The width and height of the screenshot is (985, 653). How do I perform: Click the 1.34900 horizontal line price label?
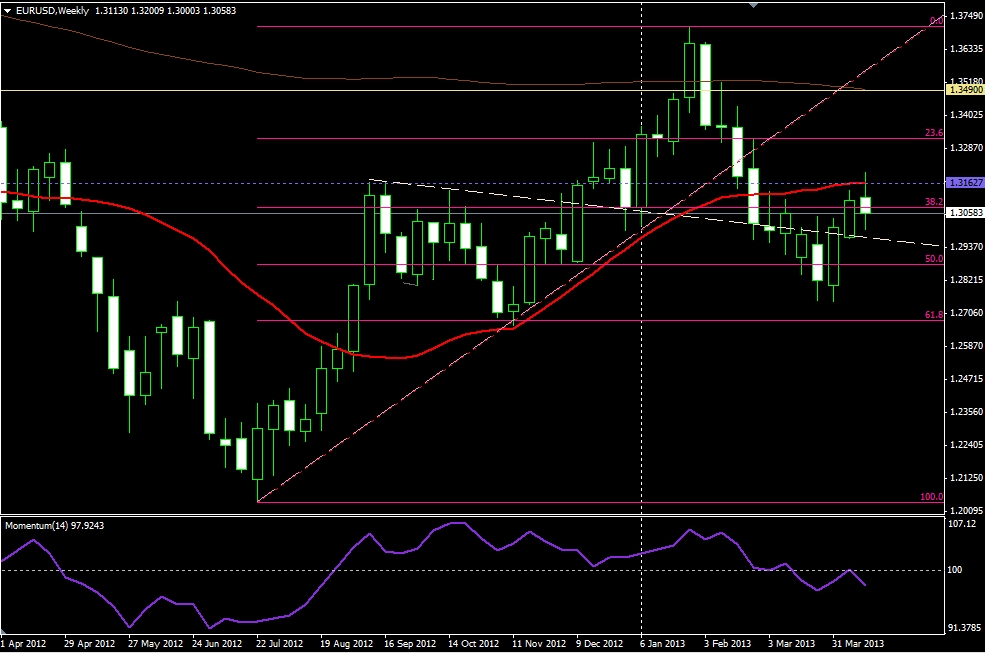(964, 90)
